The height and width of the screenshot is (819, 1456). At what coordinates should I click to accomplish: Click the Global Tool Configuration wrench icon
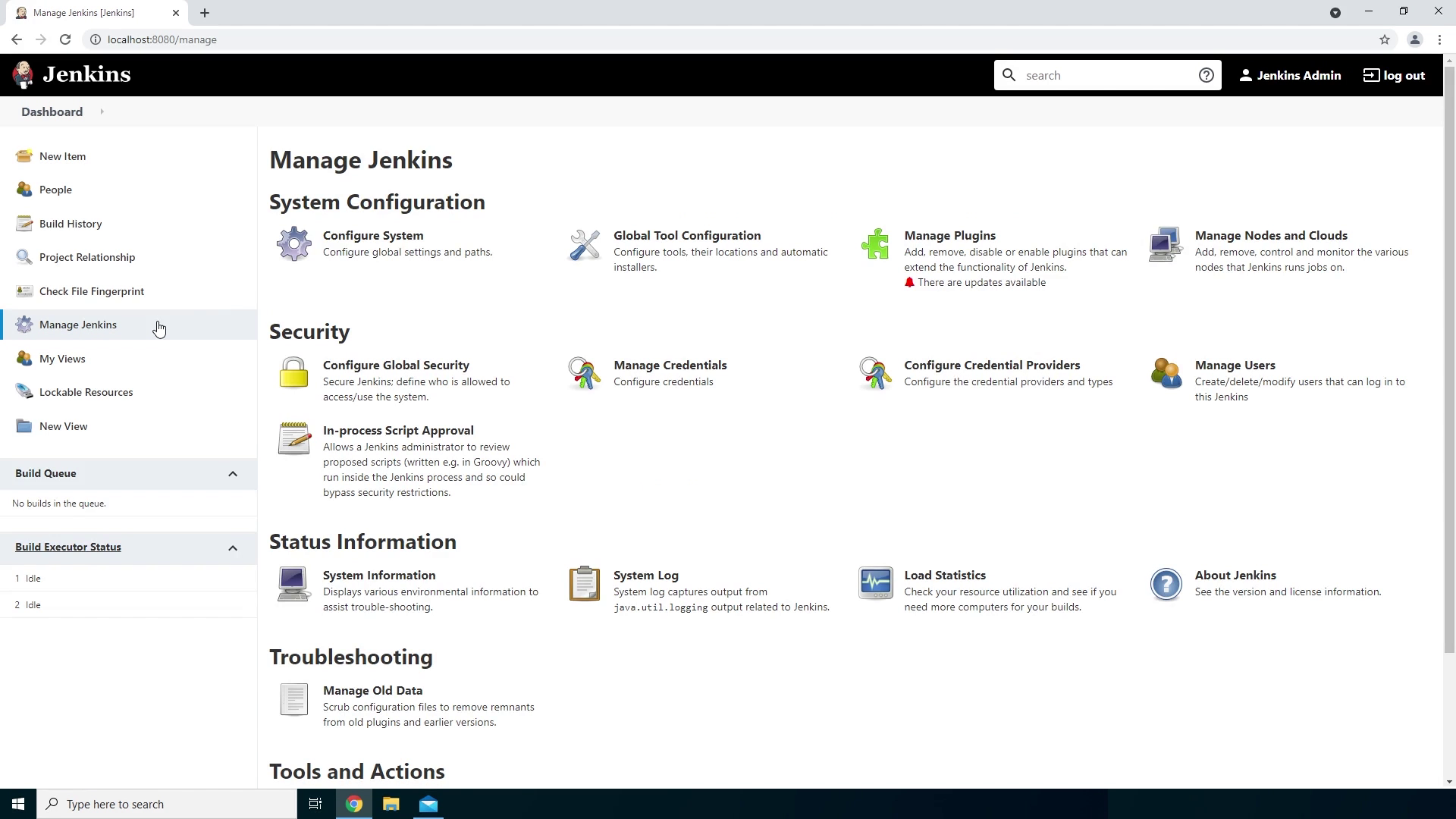point(584,244)
